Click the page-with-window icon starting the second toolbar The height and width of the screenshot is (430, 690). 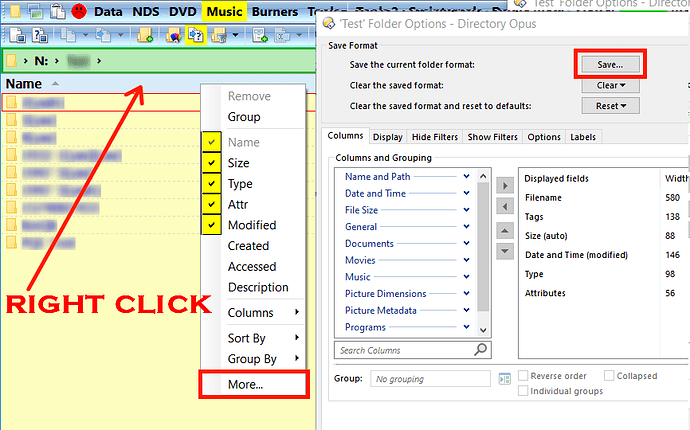tap(17, 35)
